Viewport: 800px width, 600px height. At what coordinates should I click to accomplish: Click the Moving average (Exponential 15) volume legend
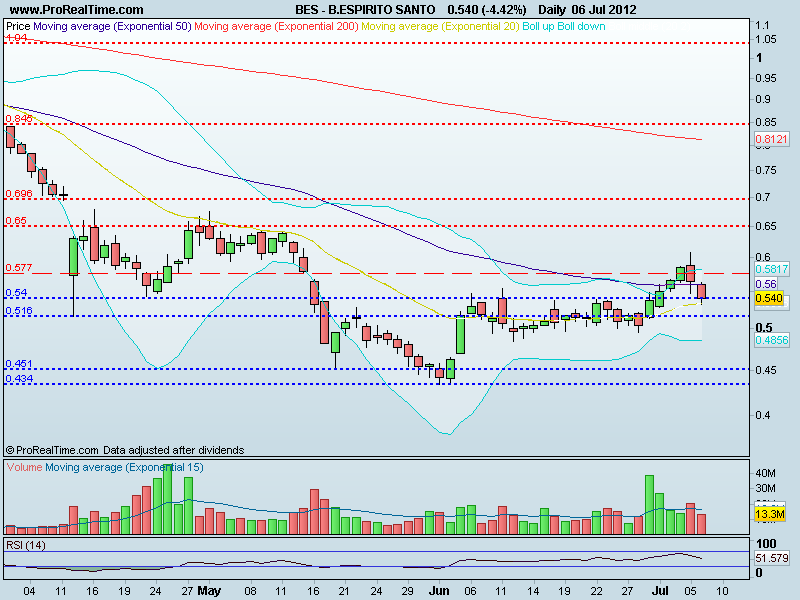point(124,467)
